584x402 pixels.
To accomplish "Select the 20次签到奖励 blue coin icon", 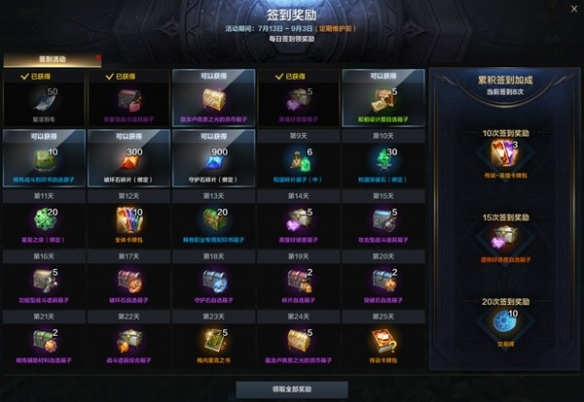I will [x=505, y=322].
